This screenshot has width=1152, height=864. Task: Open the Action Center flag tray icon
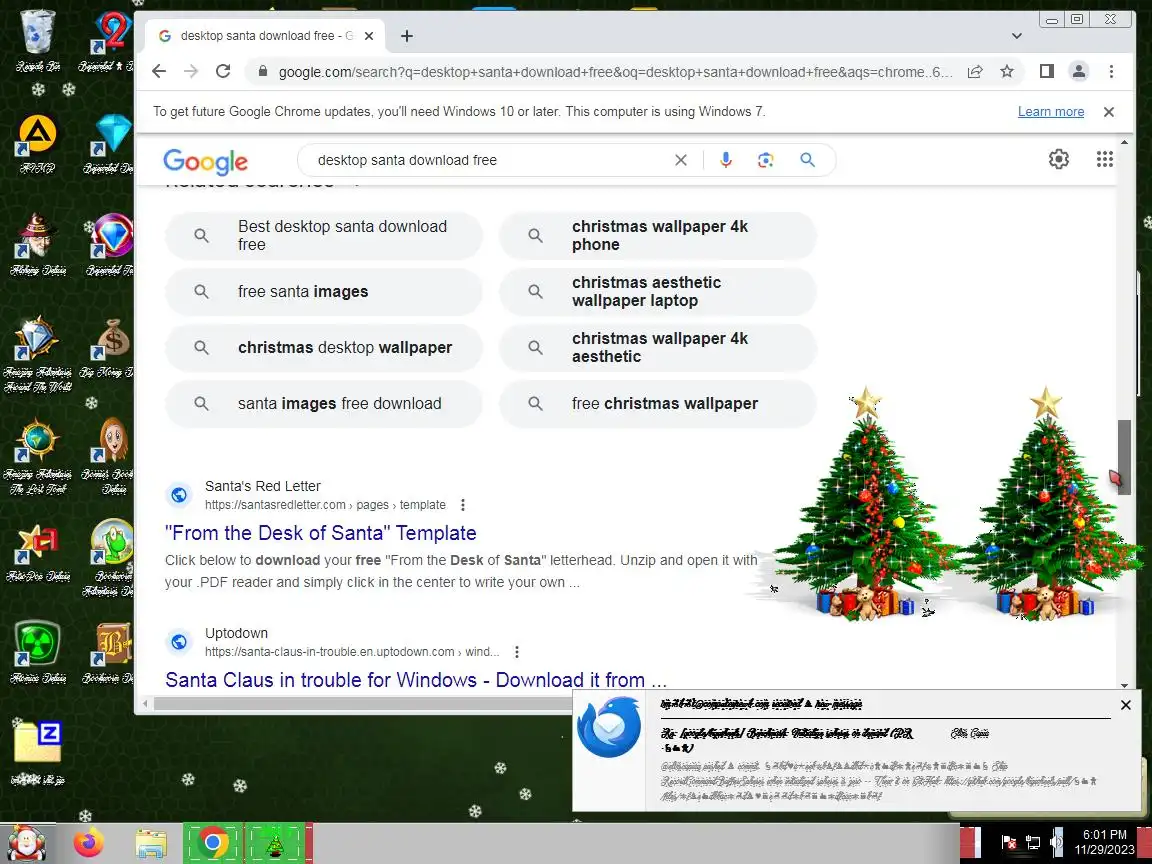1010,843
